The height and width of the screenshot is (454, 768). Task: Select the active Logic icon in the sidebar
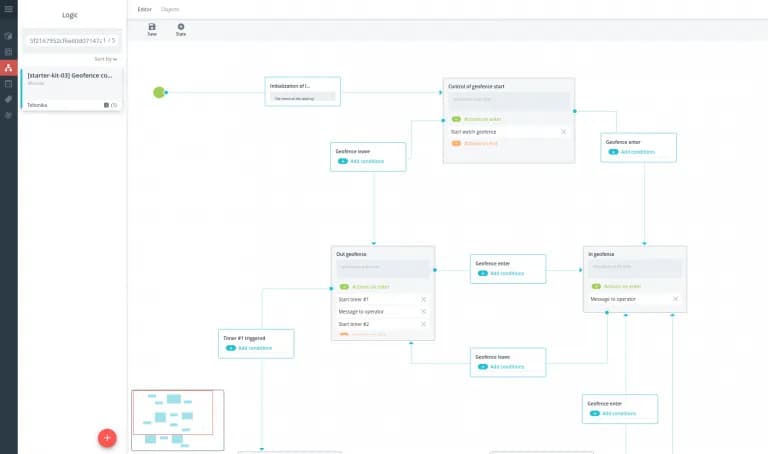[x=8, y=68]
